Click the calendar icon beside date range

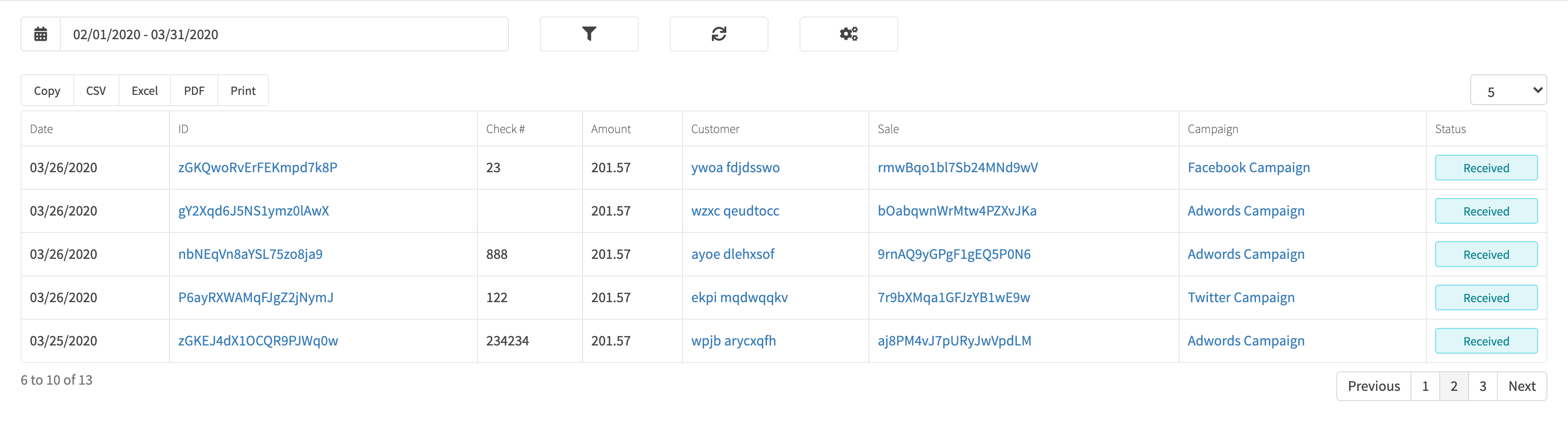pos(41,34)
